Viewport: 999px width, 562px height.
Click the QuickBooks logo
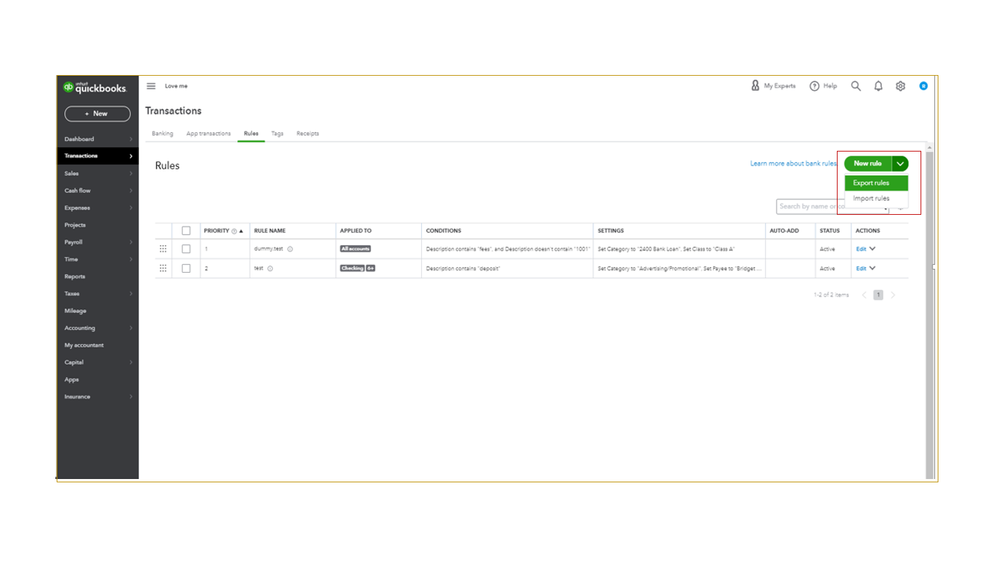[x=94, y=88]
